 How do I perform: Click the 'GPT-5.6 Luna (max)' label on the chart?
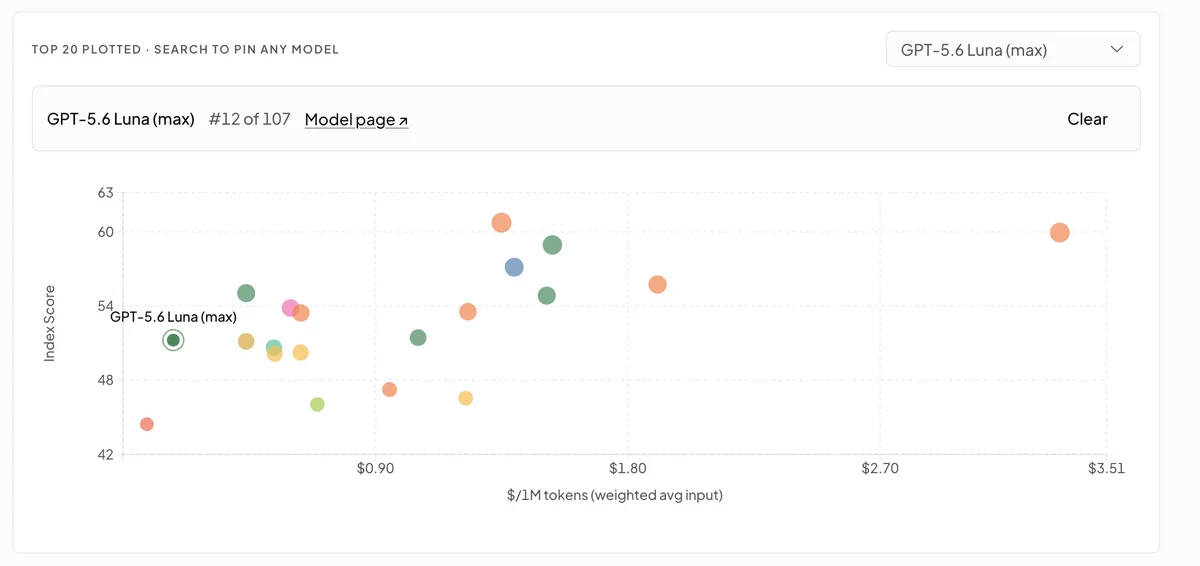click(173, 317)
